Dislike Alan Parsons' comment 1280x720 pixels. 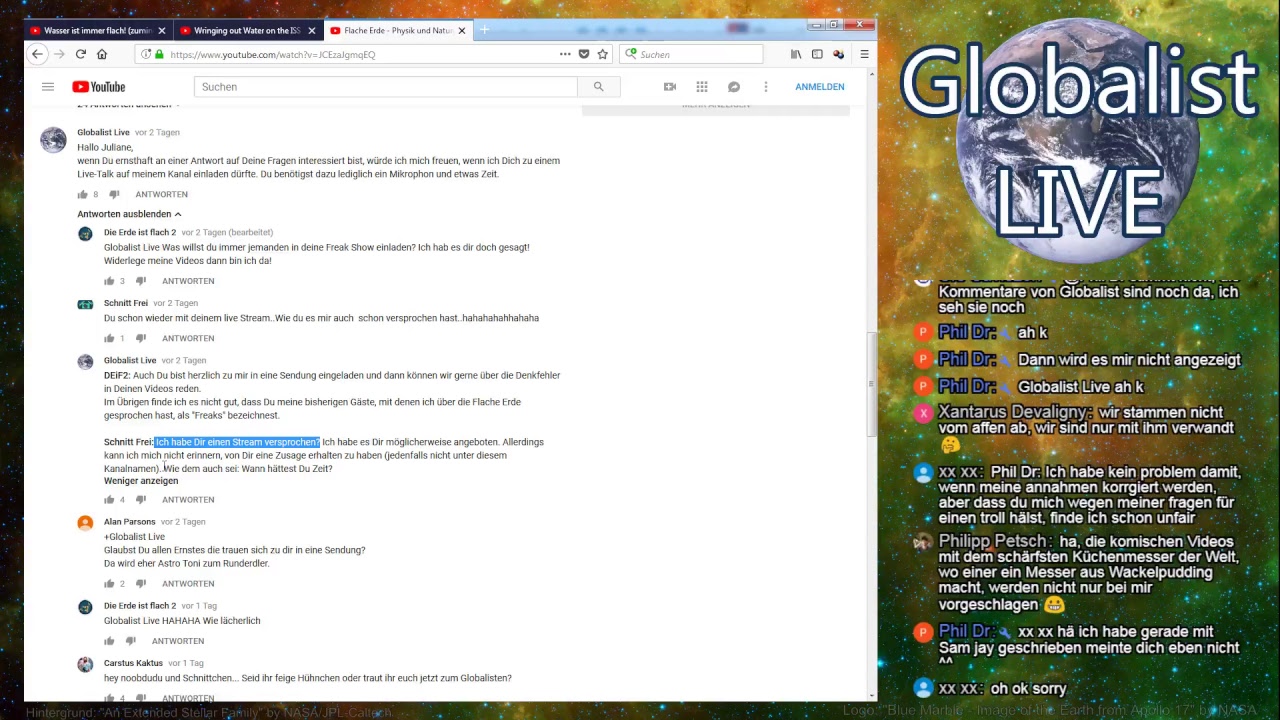tap(141, 584)
